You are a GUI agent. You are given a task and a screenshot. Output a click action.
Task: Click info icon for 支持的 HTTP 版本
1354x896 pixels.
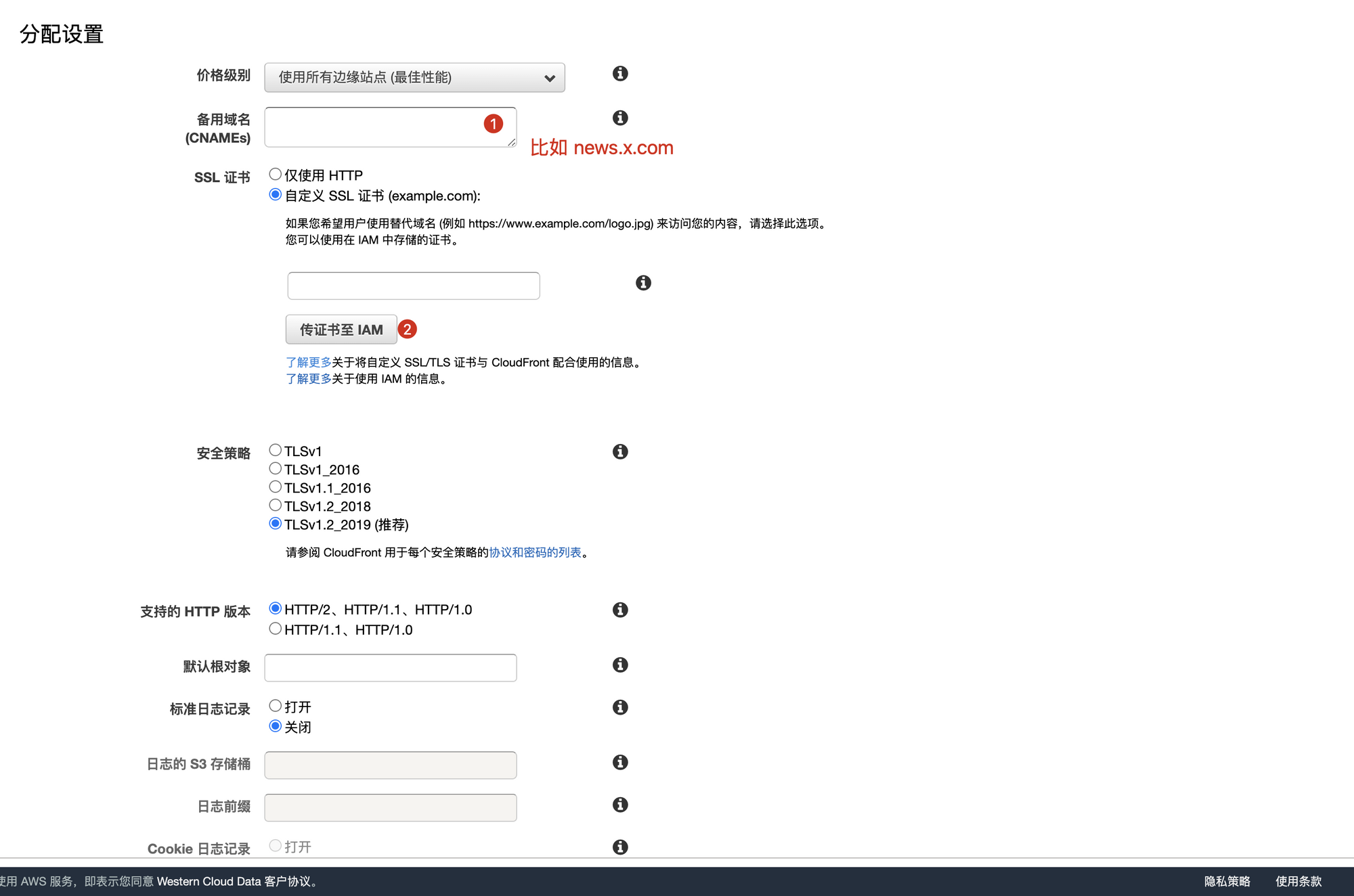[620, 610]
